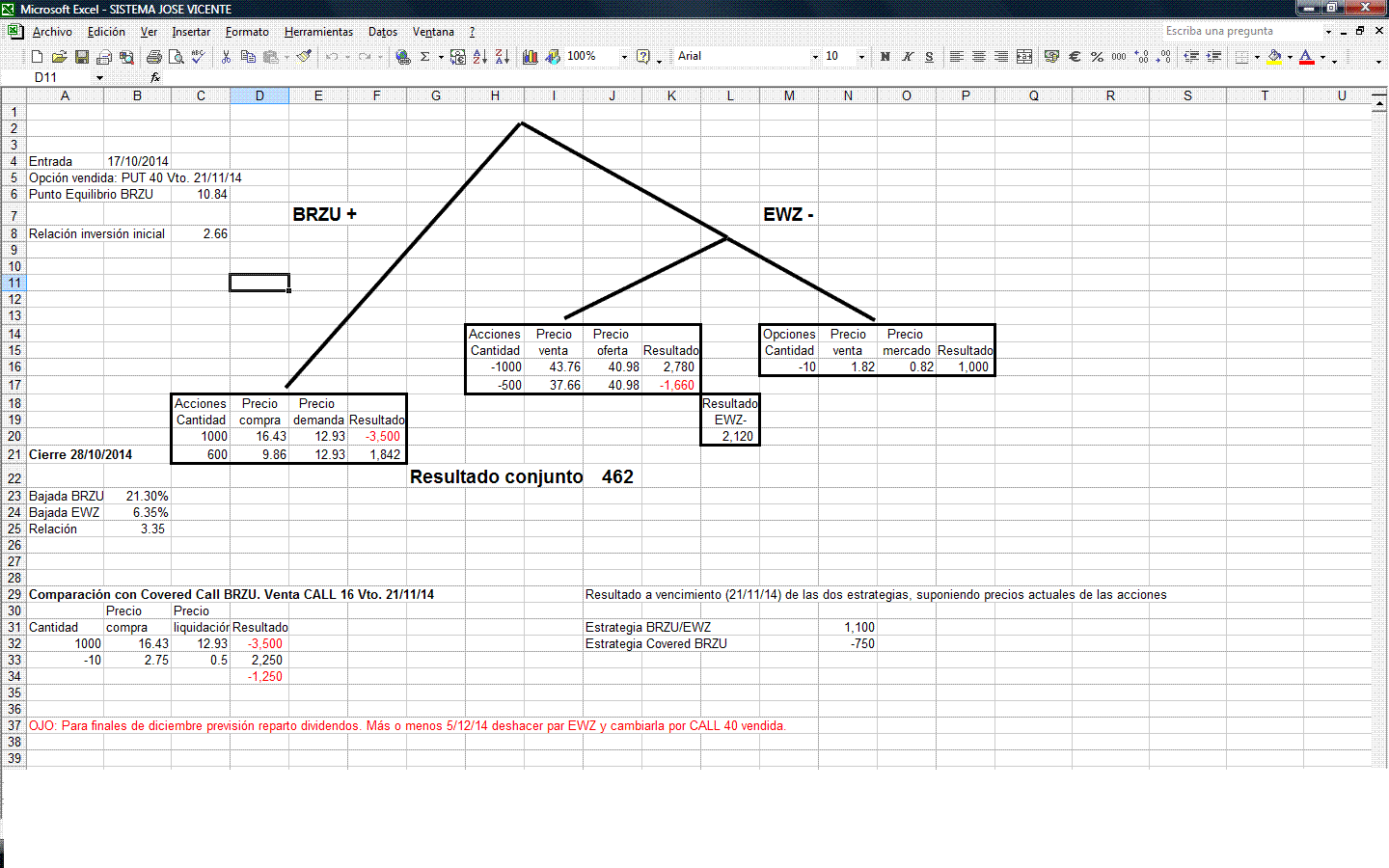Select column K header
Image resolution: width=1389 pixels, height=868 pixels.
(x=671, y=95)
